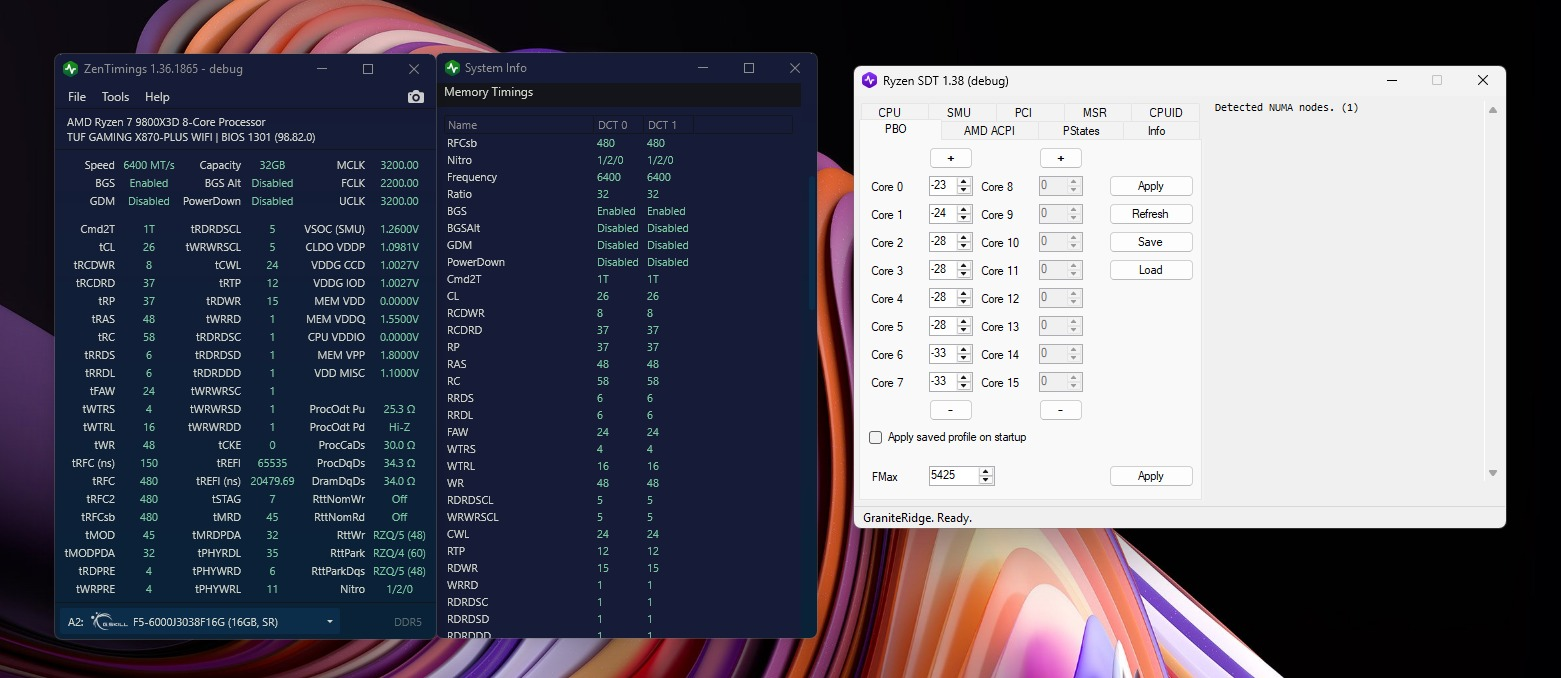Viewport: 1561px width, 678px height.
Task: Click the minus button below Core 15
Action: coord(1061,410)
